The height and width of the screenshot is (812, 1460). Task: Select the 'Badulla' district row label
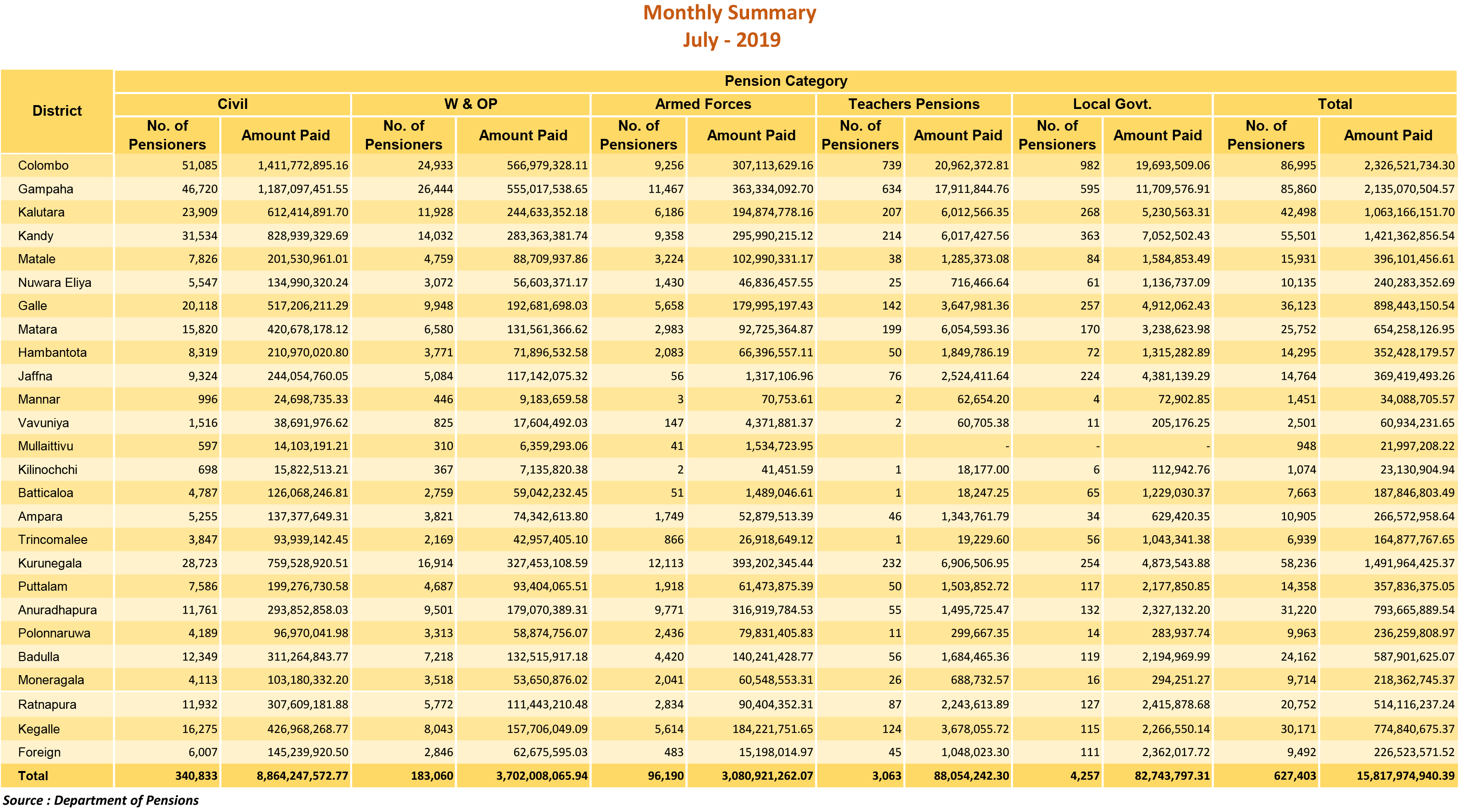click(38, 657)
